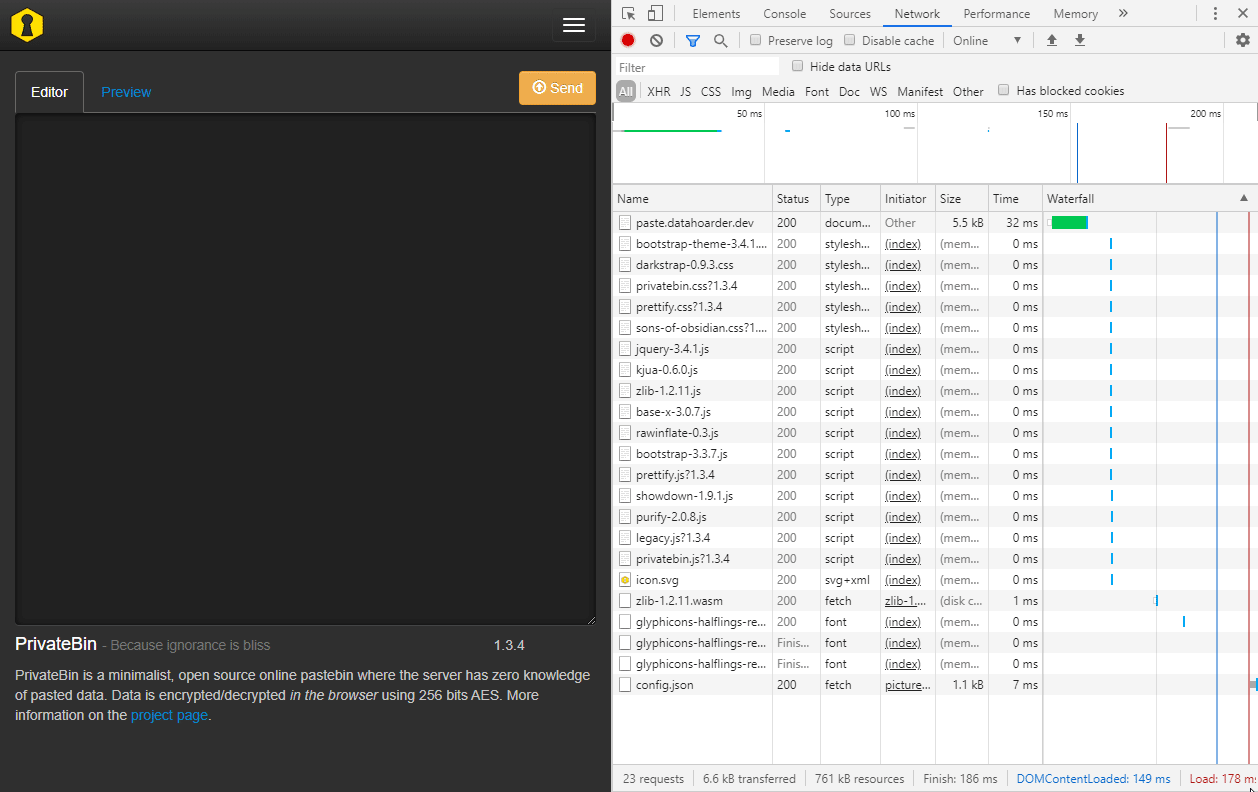Filter requests by Media type
The image size is (1258, 792).
(x=778, y=91)
